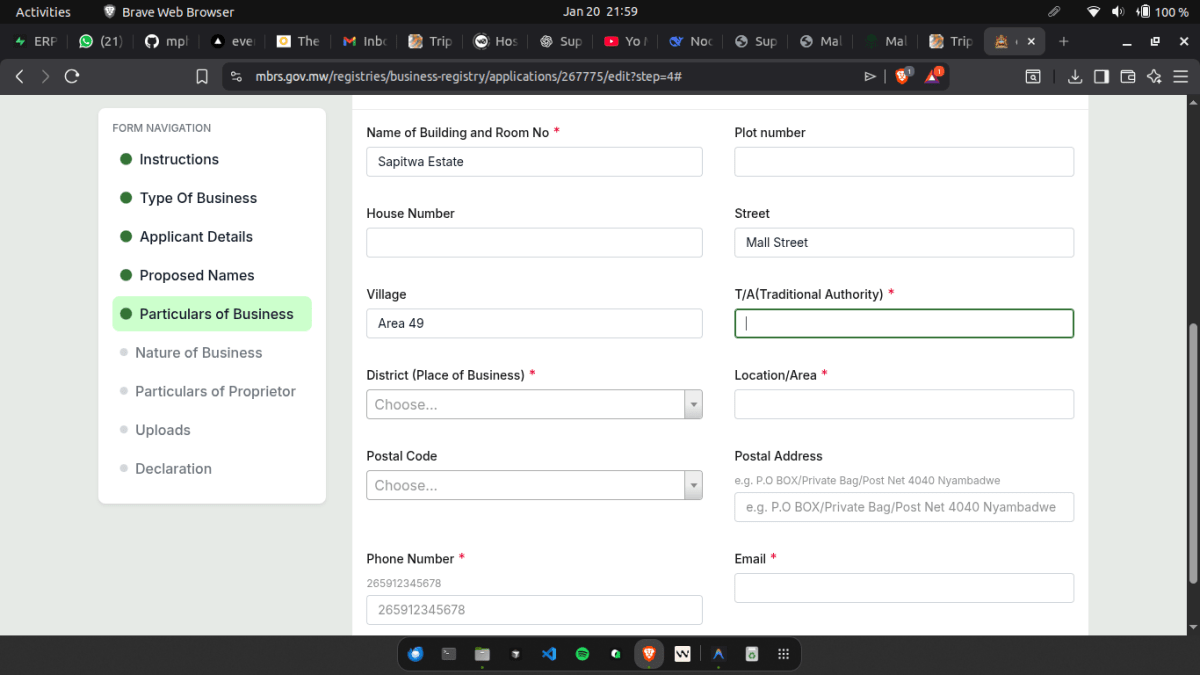Select Particulars of Business step

[212, 314]
